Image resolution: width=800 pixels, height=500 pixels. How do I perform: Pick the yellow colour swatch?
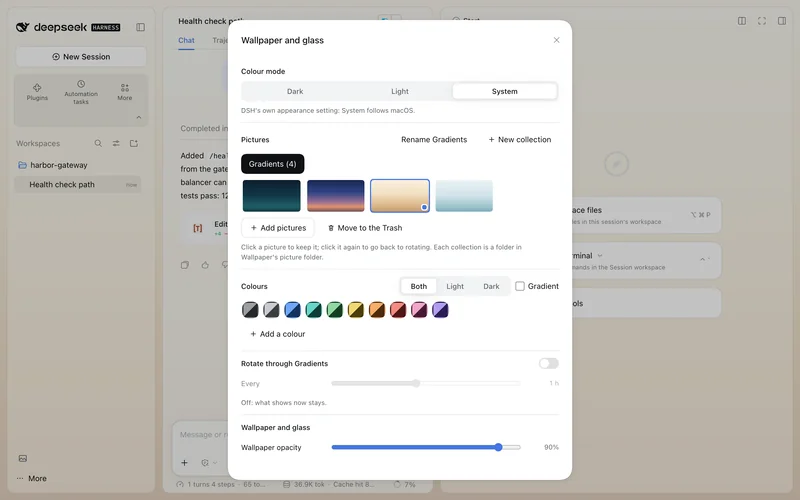(356, 310)
